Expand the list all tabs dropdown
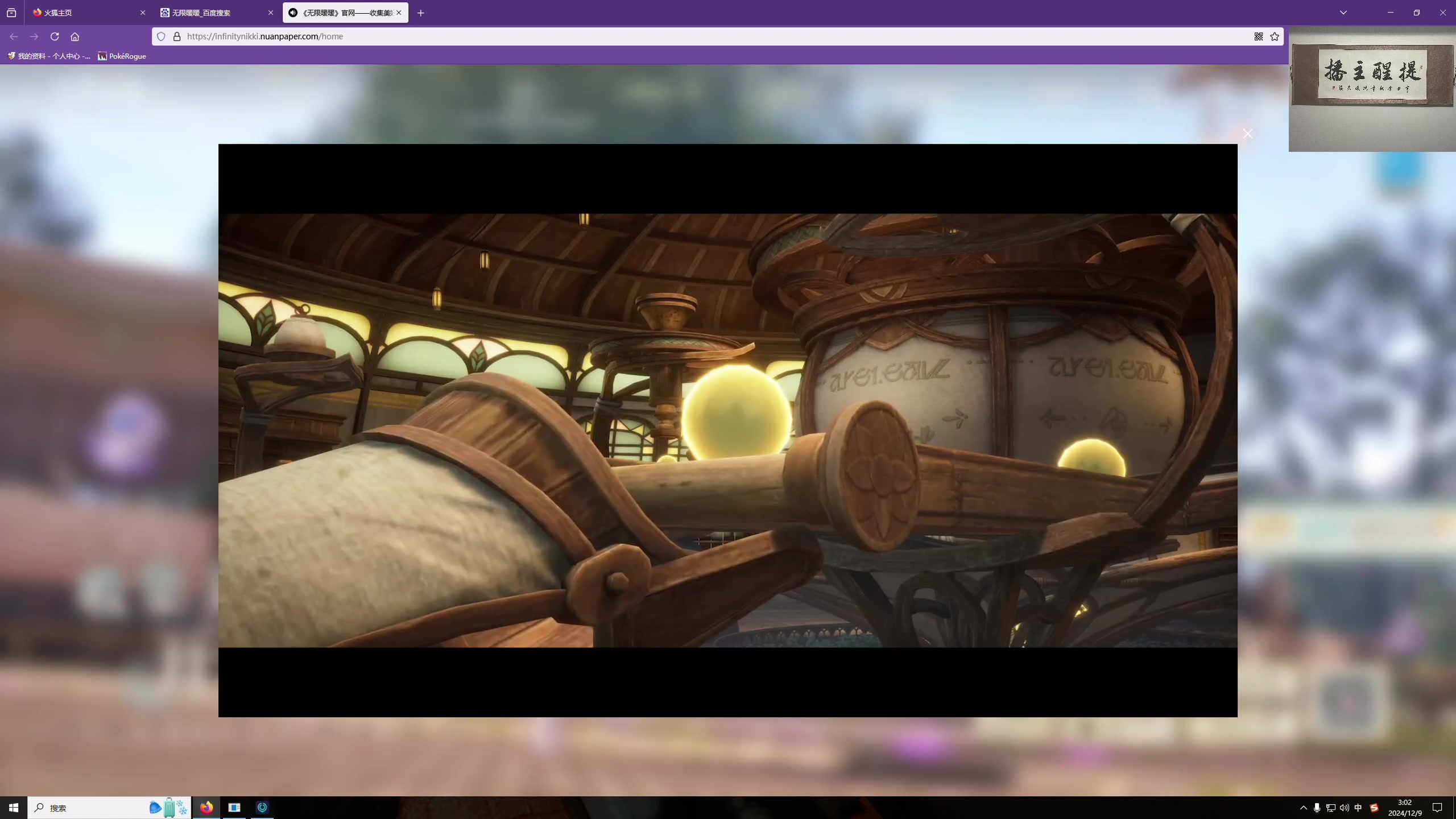 [x=1343, y=13]
